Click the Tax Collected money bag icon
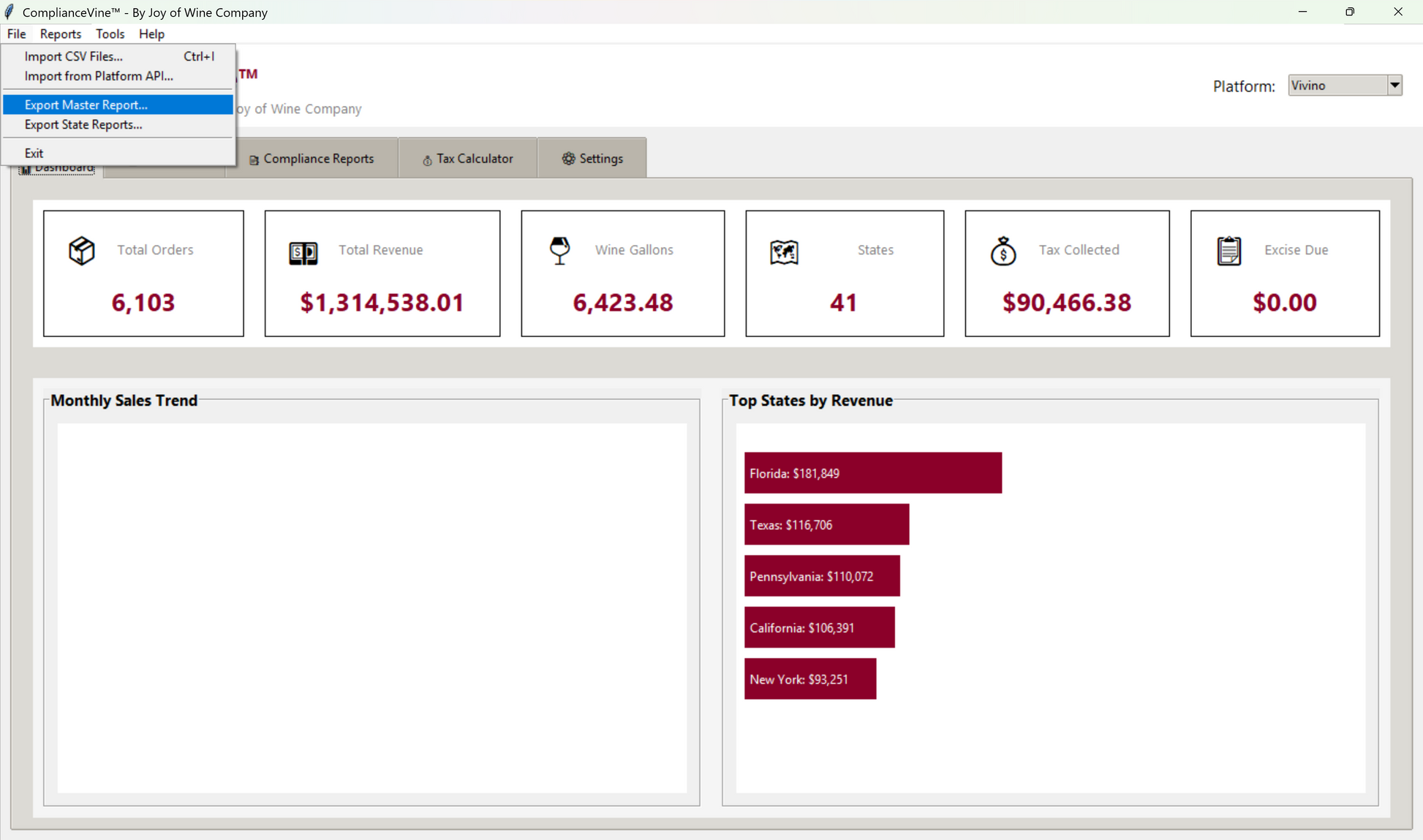Screen dimensions: 1423x840 pos(1003,251)
